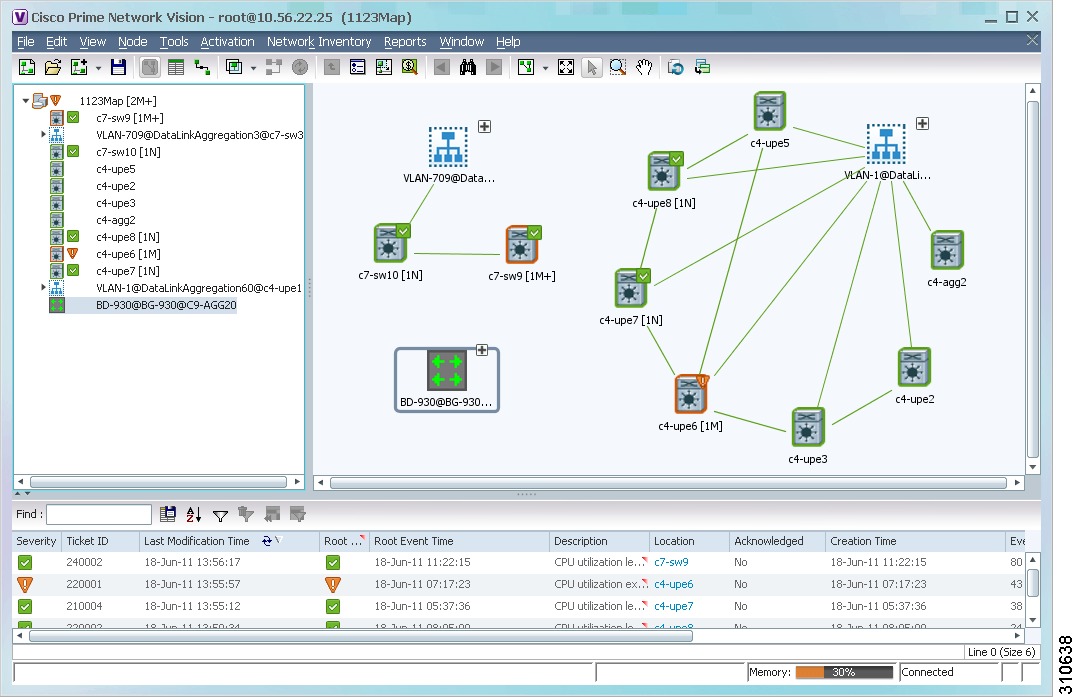The height and width of the screenshot is (697, 1074).
Task: Open the c7-sw9 location link
Action: 671,562
